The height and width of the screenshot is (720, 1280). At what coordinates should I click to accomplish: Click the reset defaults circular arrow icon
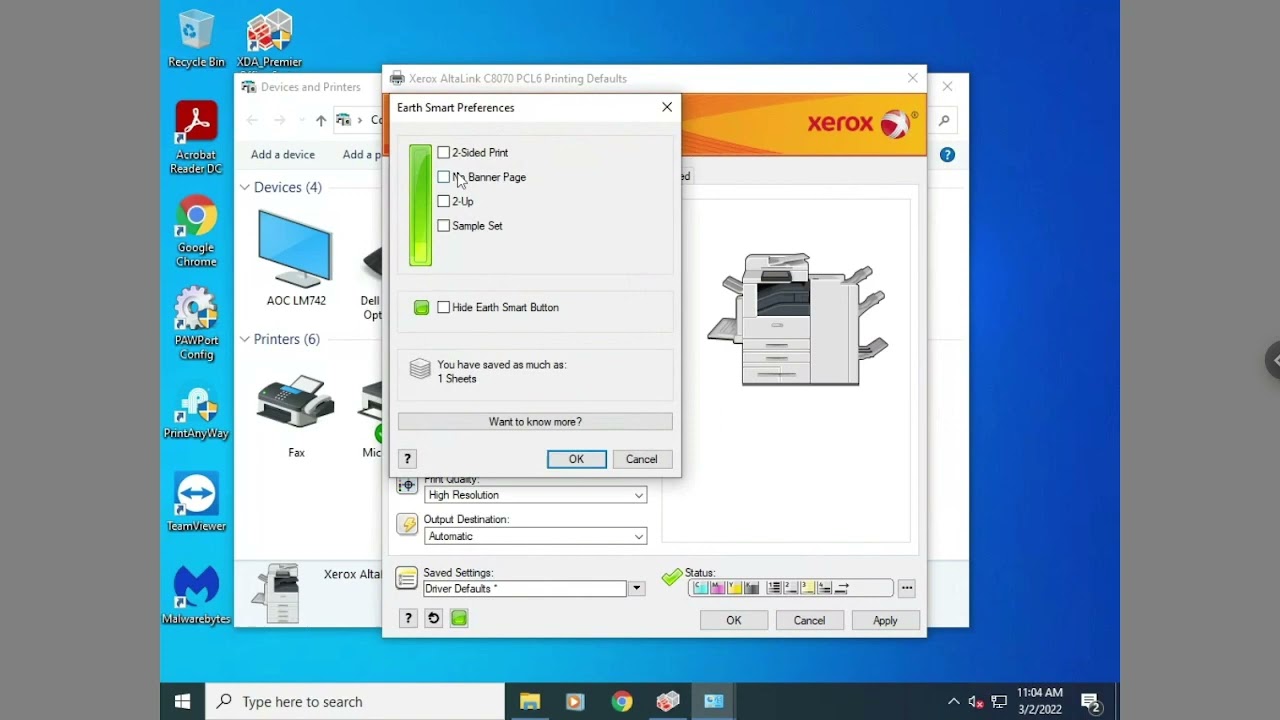[x=433, y=618]
